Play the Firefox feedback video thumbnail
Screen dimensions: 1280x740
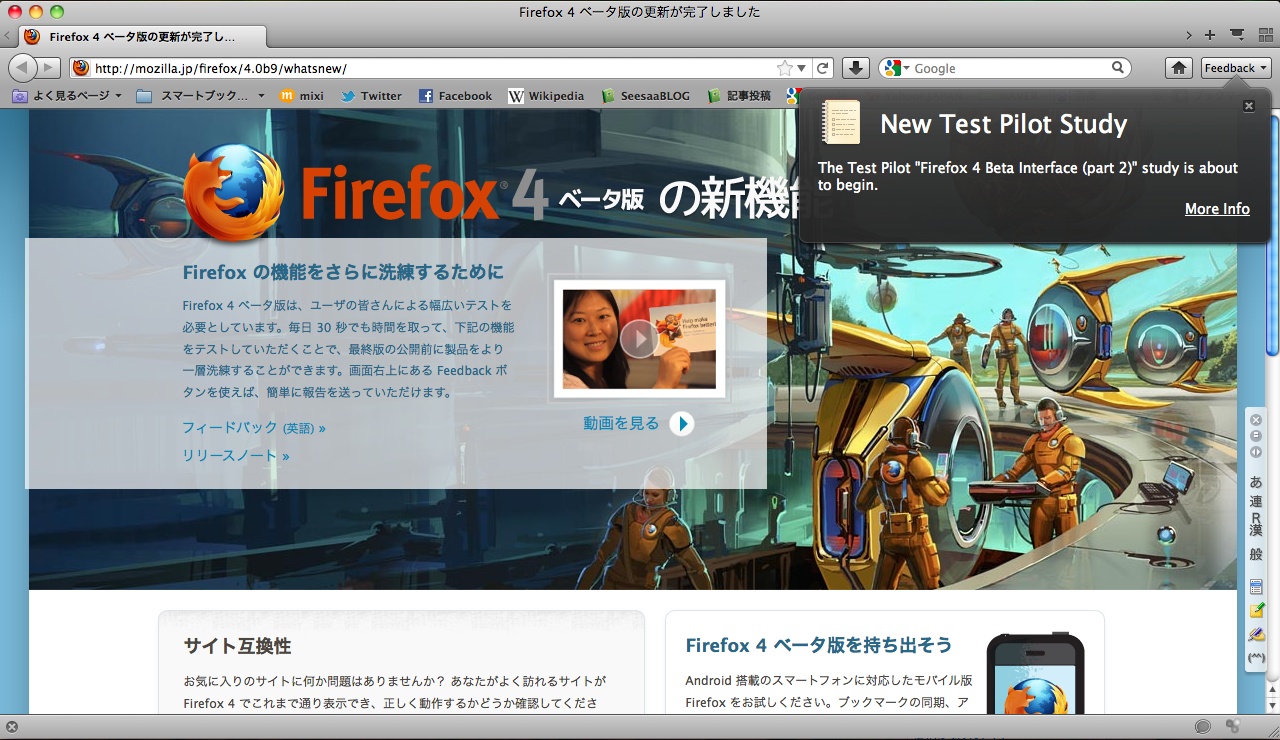[639, 339]
